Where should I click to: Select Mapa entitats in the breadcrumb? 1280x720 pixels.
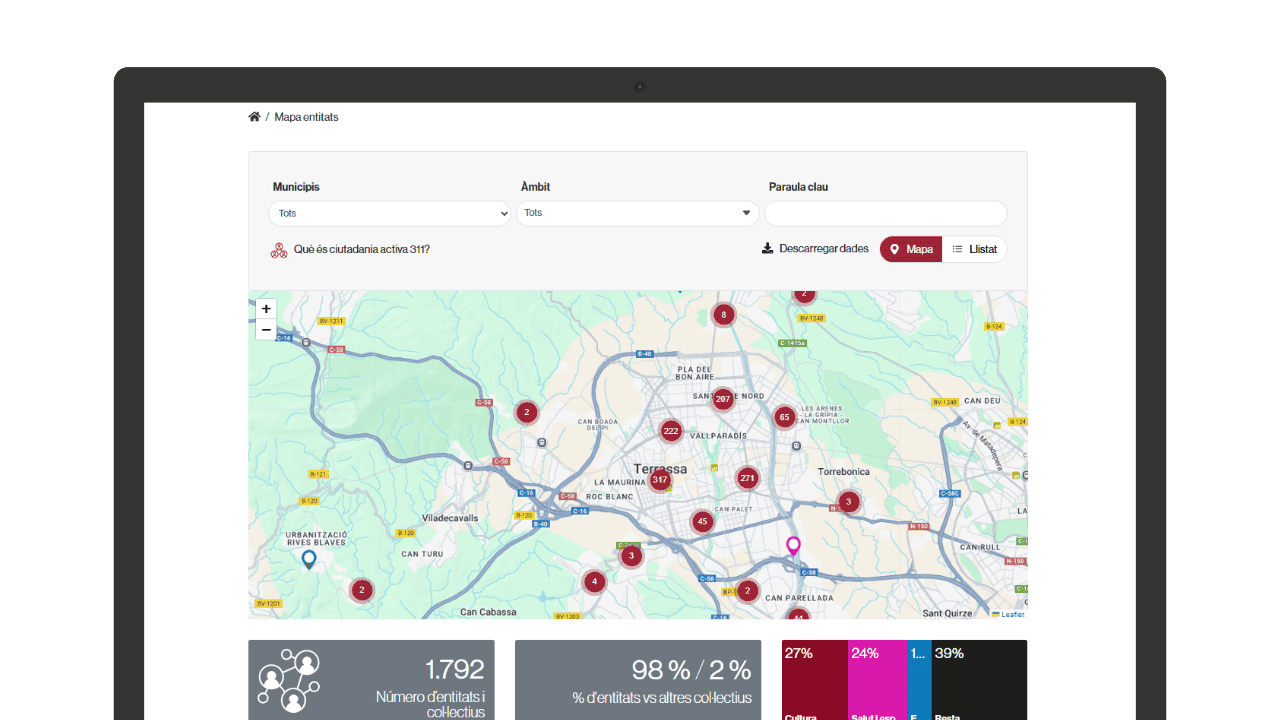tap(305, 117)
